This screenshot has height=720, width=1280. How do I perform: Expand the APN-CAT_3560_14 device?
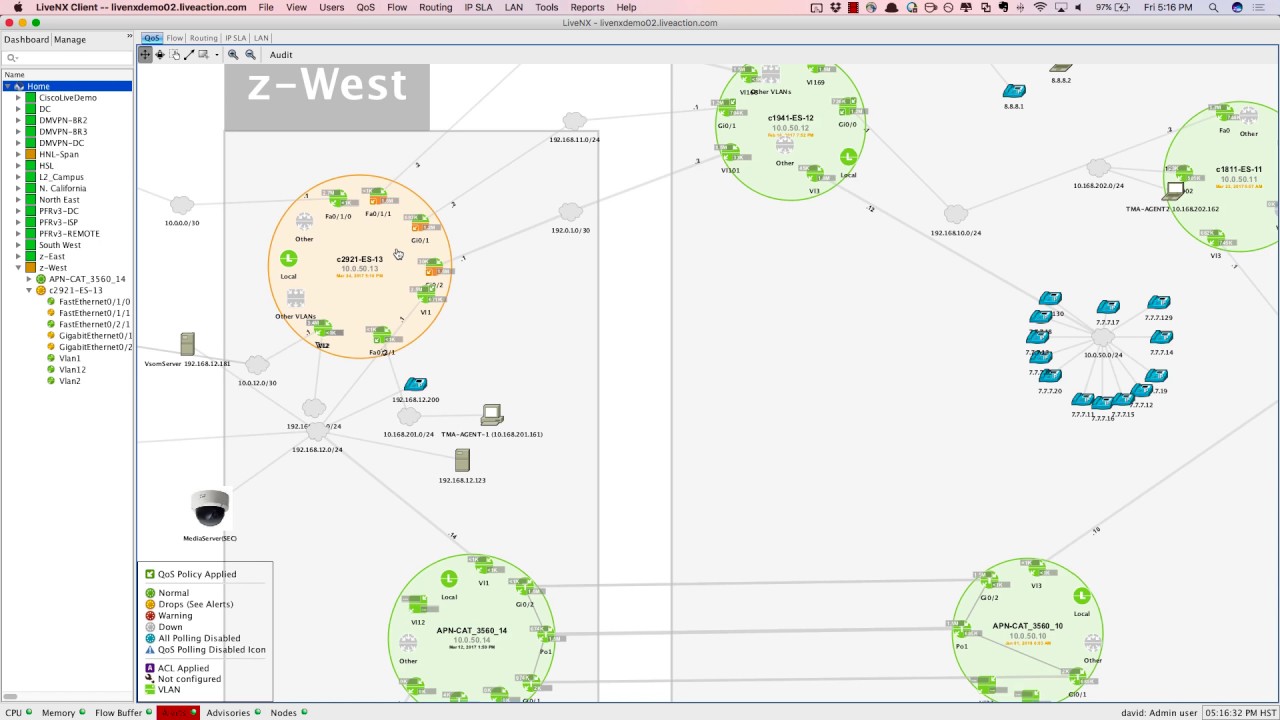coord(29,279)
